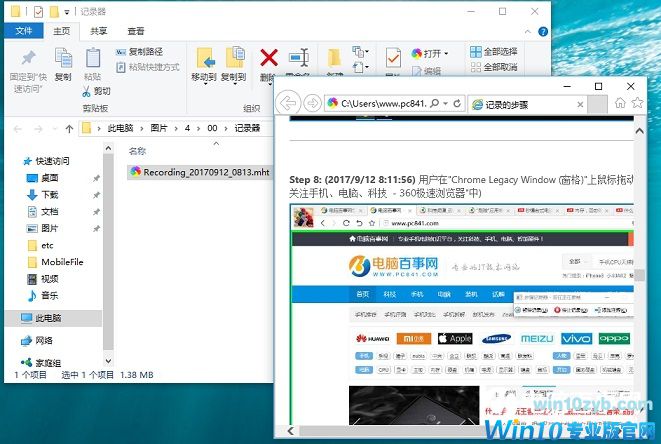
Task: Click 记录器 in the address breadcrumb
Action: 247,128
